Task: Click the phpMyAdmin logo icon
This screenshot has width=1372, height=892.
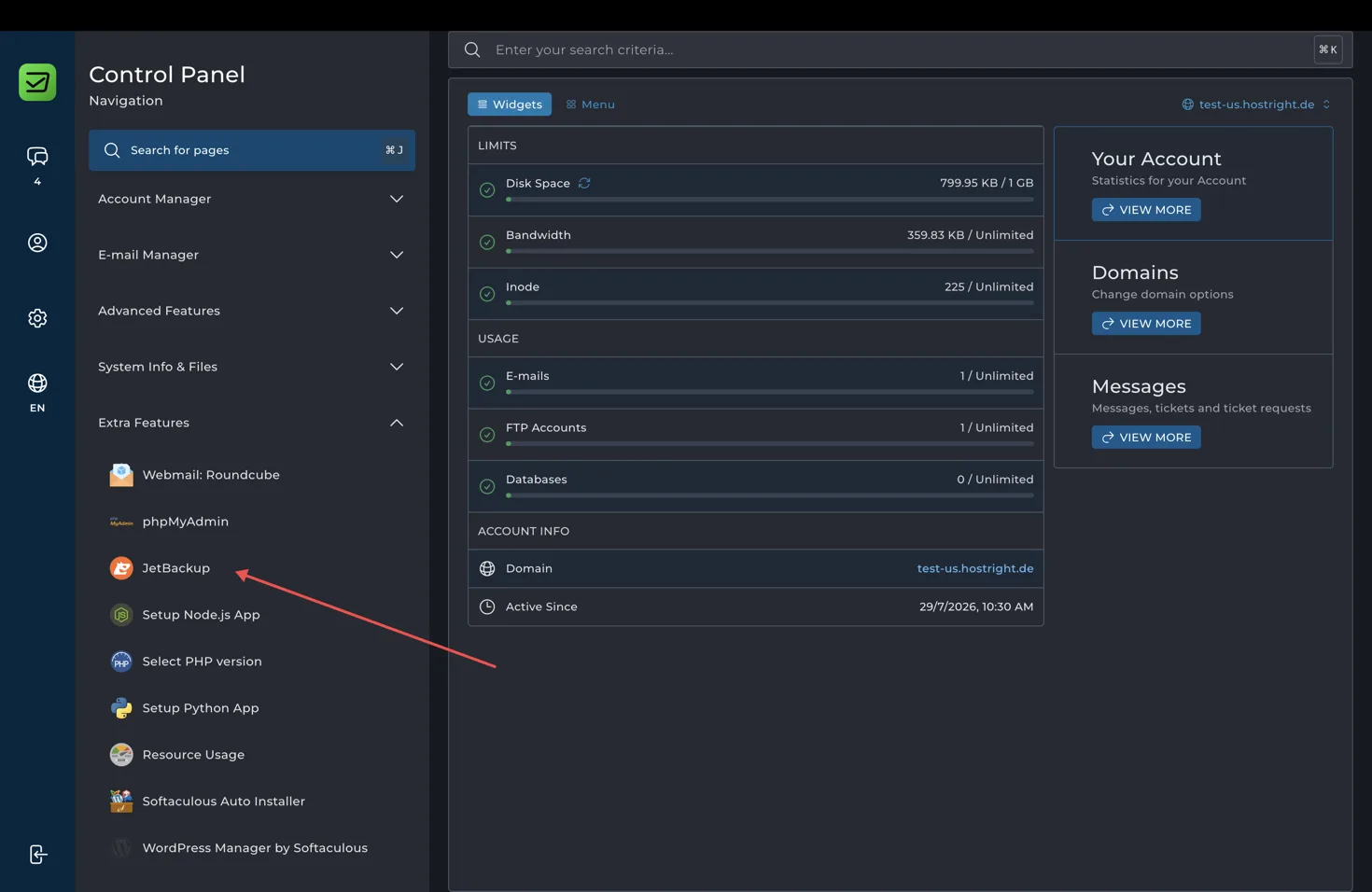Action: (x=121, y=522)
